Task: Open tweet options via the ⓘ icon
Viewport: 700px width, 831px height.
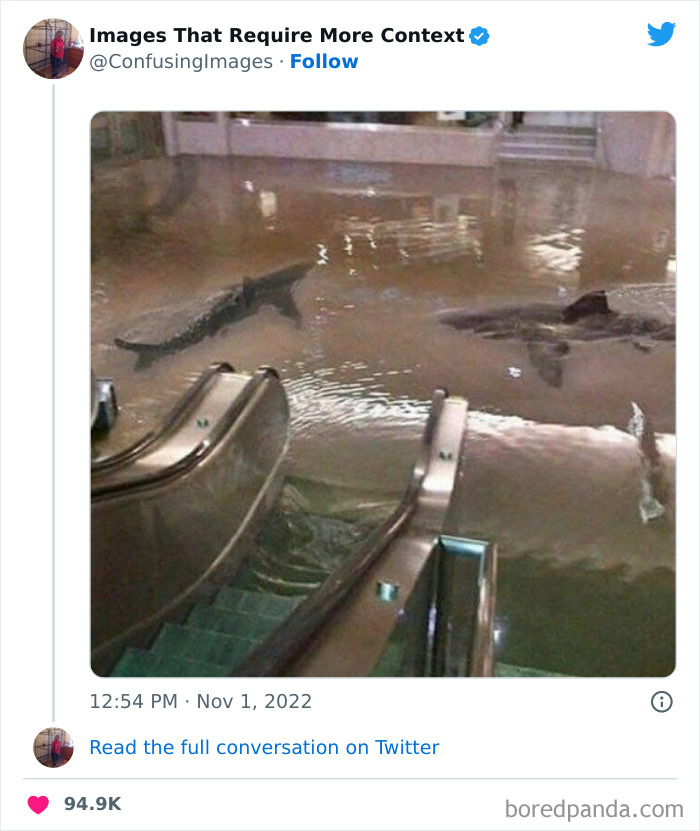Action: [x=662, y=701]
